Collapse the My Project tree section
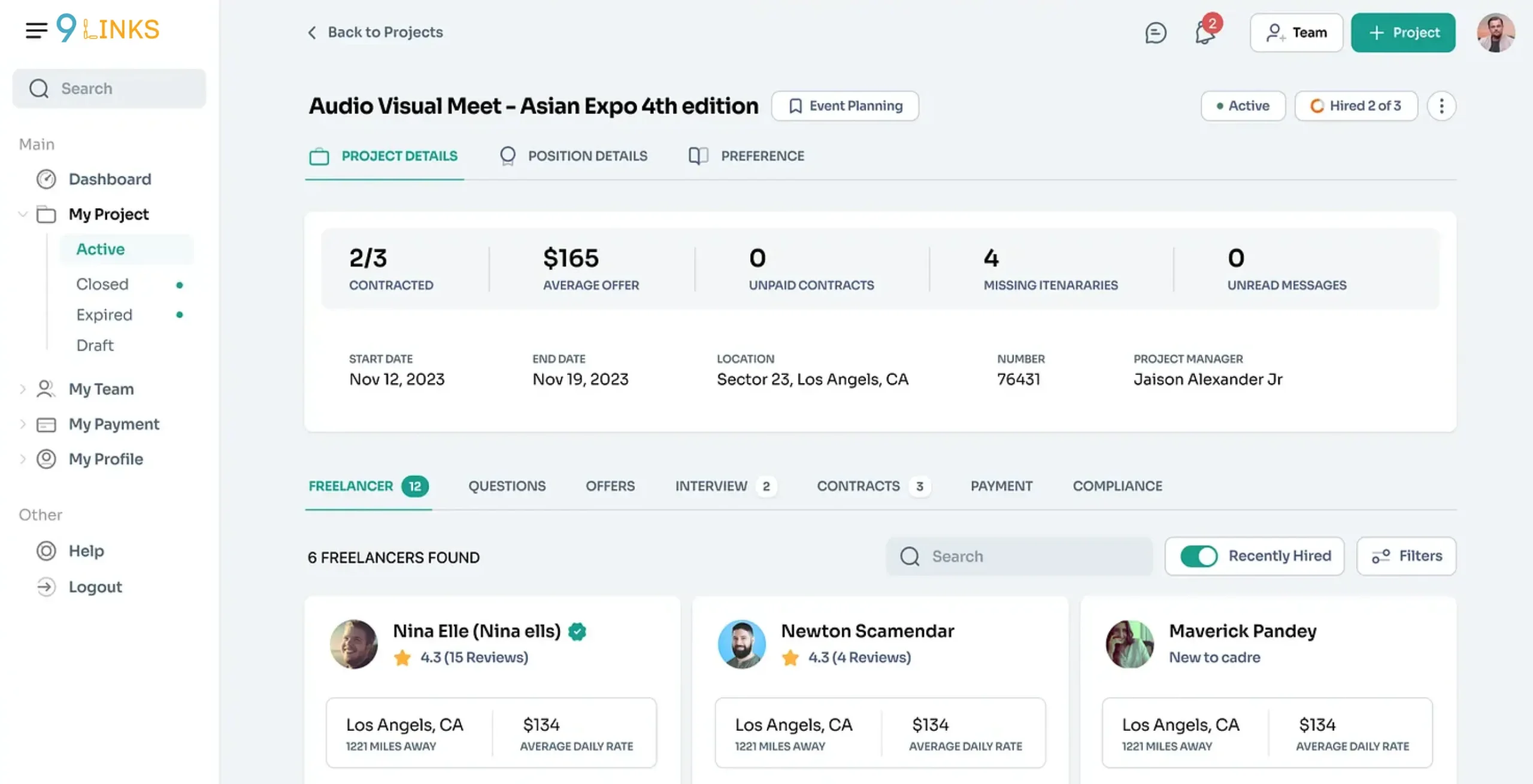This screenshot has height=784, width=1533. (23, 214)
